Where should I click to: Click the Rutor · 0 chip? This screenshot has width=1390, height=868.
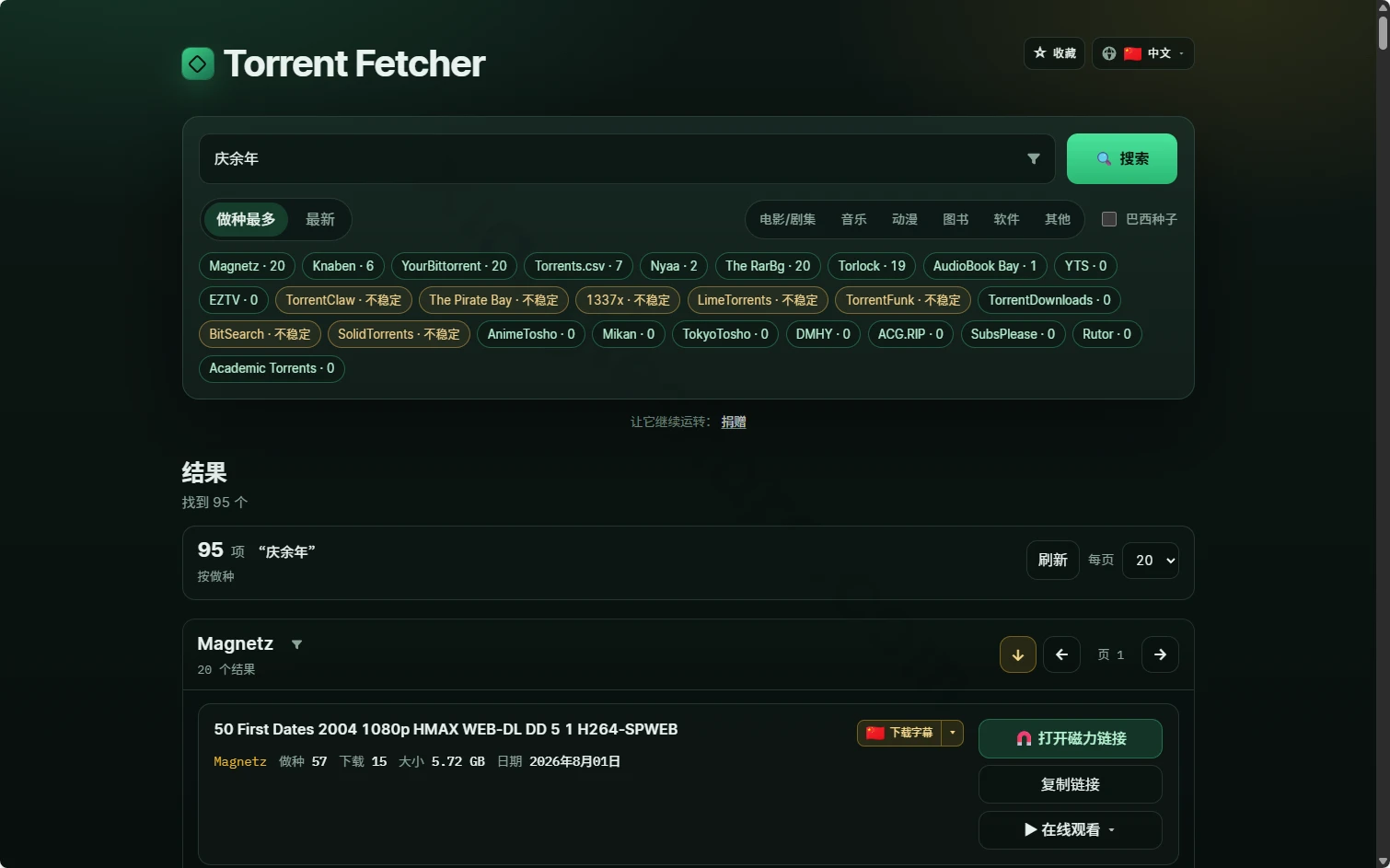coord(1106,334)
